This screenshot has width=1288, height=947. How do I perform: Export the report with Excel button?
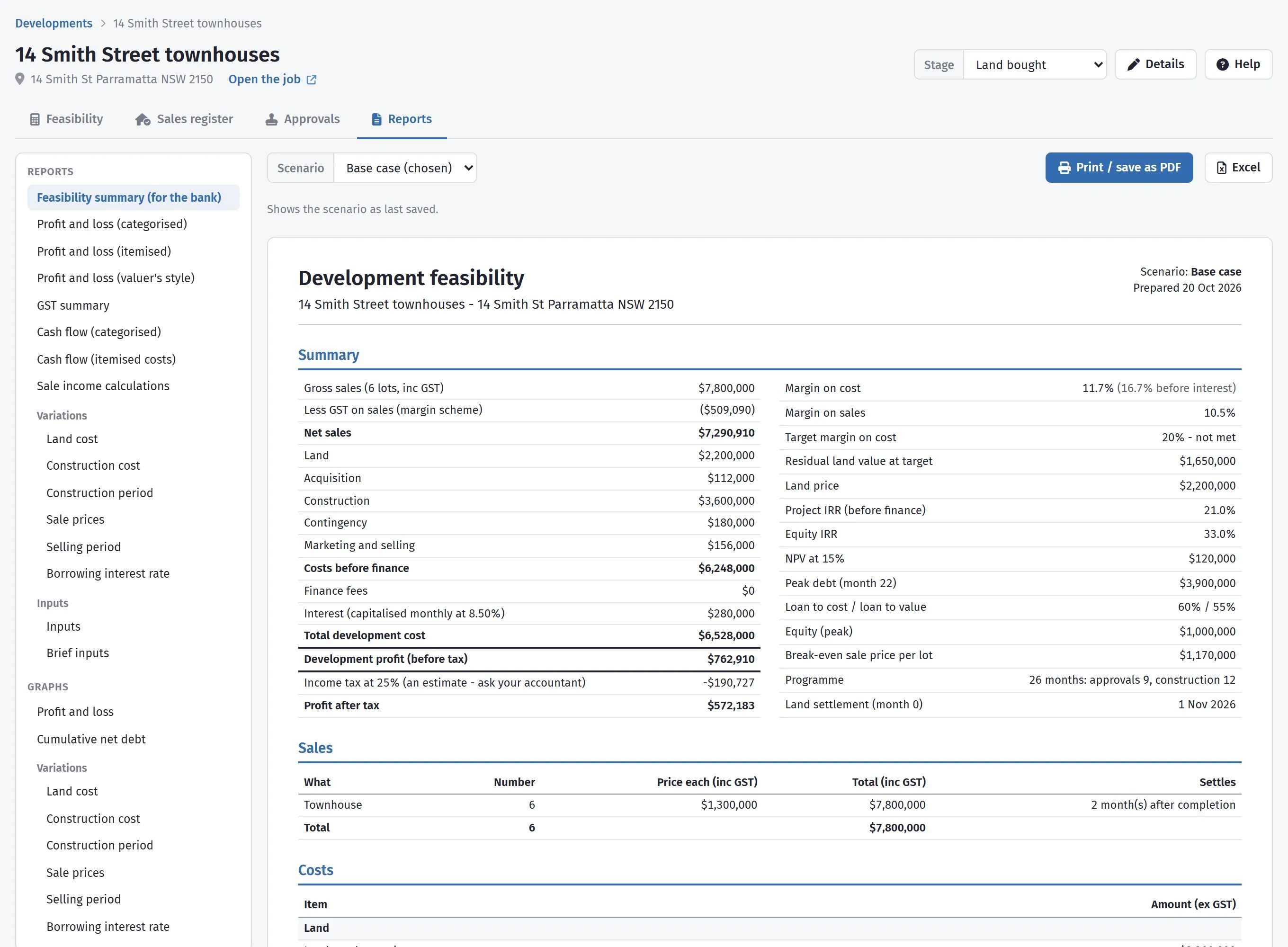pos(1238,168)
